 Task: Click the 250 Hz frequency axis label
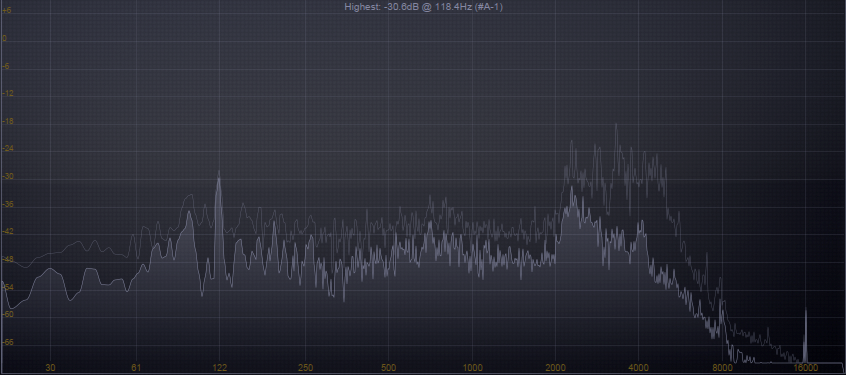tap(305, 368)
